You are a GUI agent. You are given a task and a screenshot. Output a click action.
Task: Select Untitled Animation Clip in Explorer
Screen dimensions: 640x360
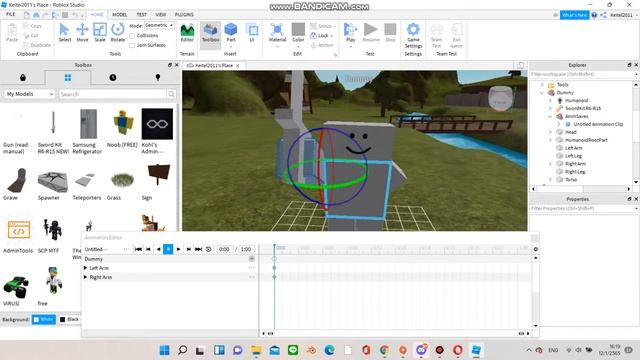point(598,124)
